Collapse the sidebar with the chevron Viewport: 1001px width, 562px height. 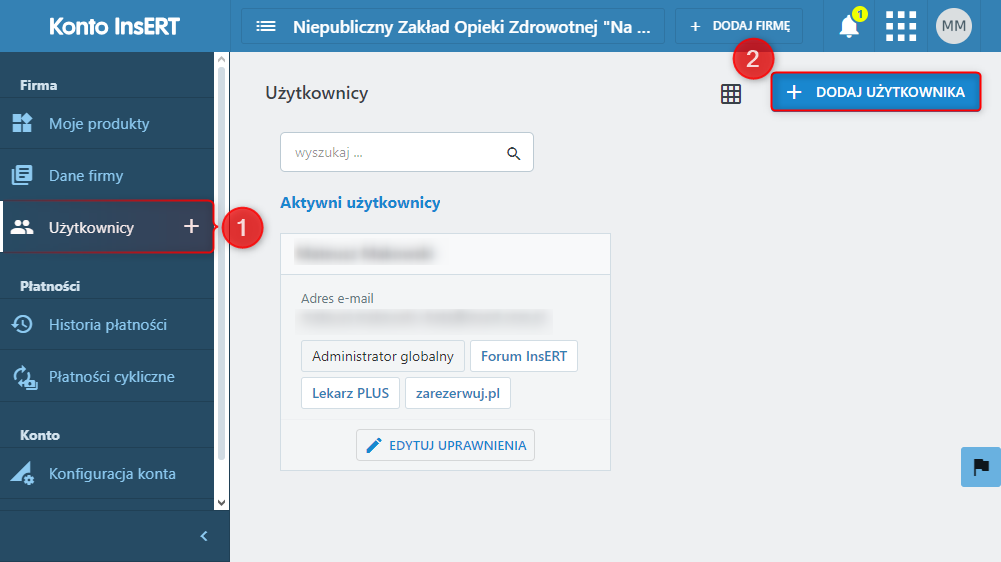tap(204, 536)
